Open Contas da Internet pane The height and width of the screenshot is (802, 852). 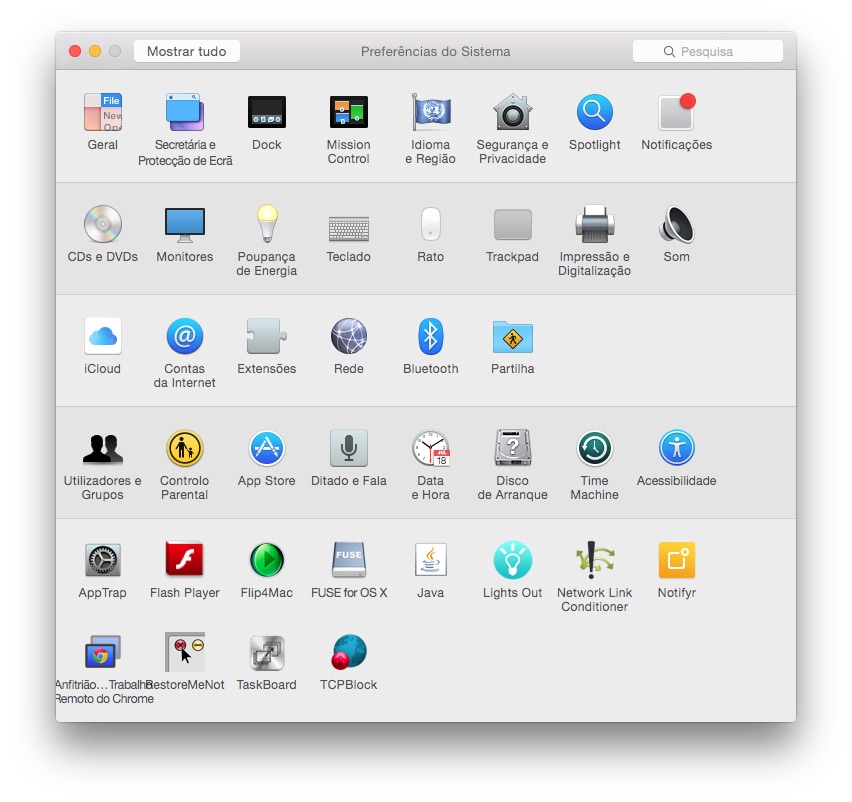185,336
